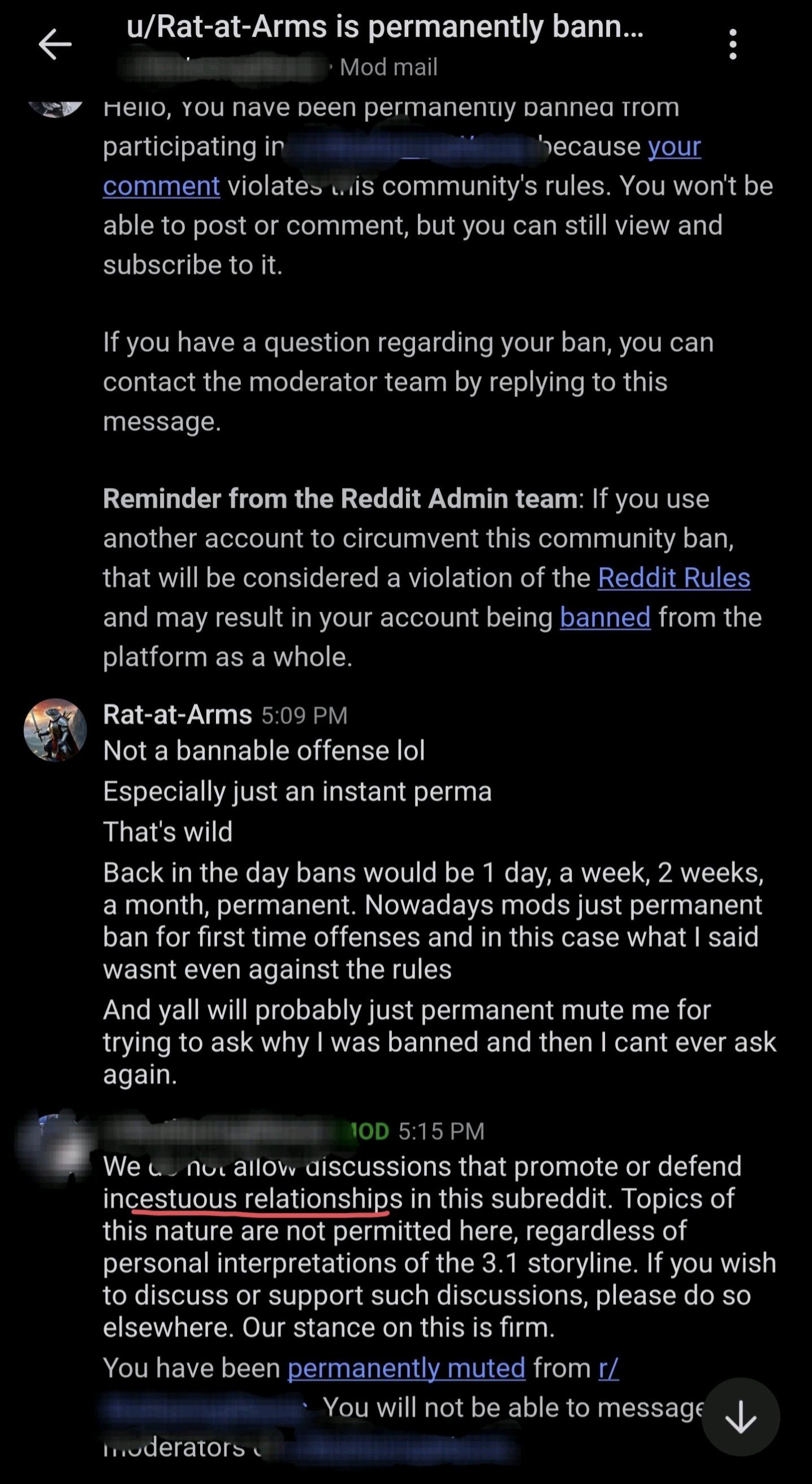Viewport: 812px width, 1484px height.
Task: Select the "That's wild" message
Action: click(167, 832)
